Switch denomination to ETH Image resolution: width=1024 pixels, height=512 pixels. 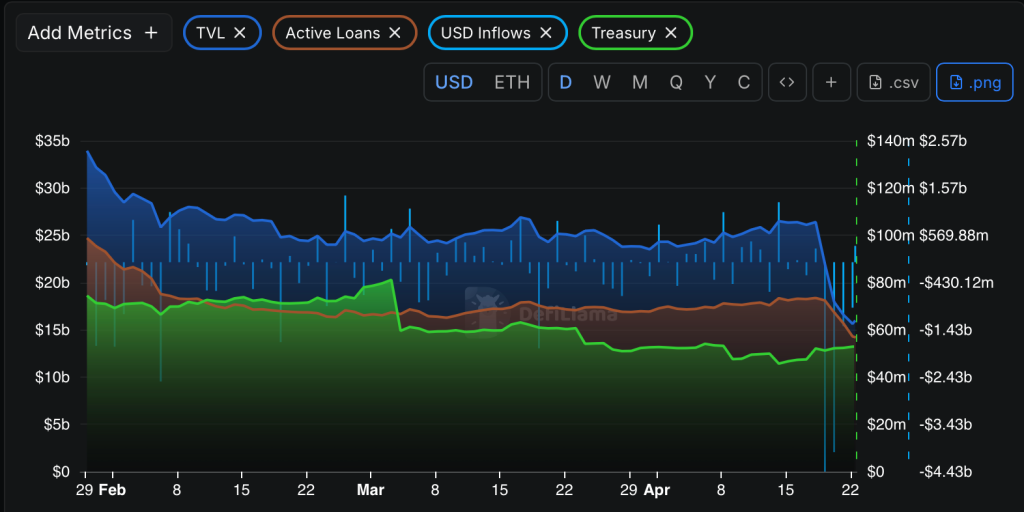point(512,82)
